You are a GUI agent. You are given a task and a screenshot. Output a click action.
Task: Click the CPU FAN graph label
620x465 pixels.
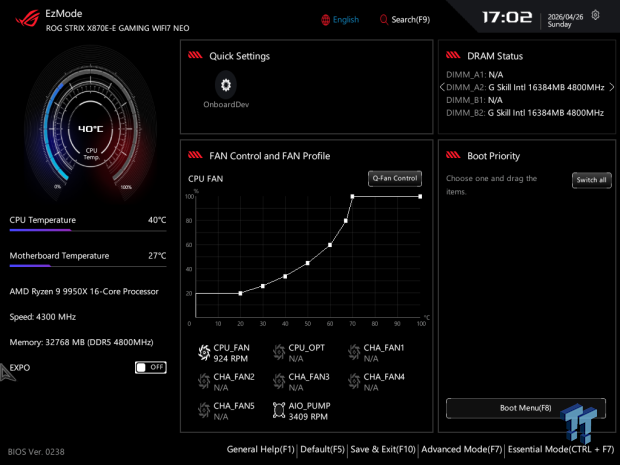[x=205, y=179]
